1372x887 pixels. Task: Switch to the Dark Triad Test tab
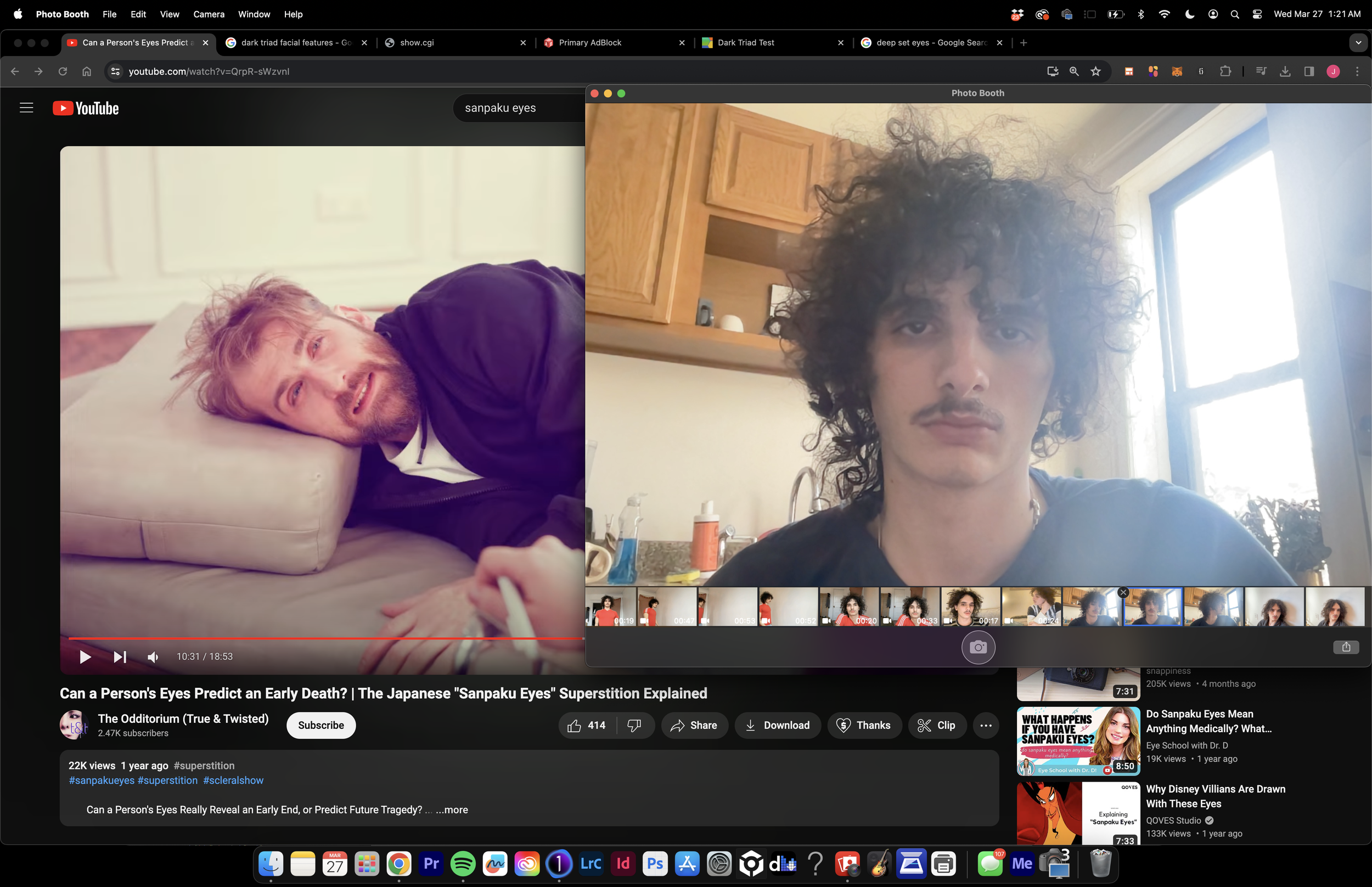[746, 43]
